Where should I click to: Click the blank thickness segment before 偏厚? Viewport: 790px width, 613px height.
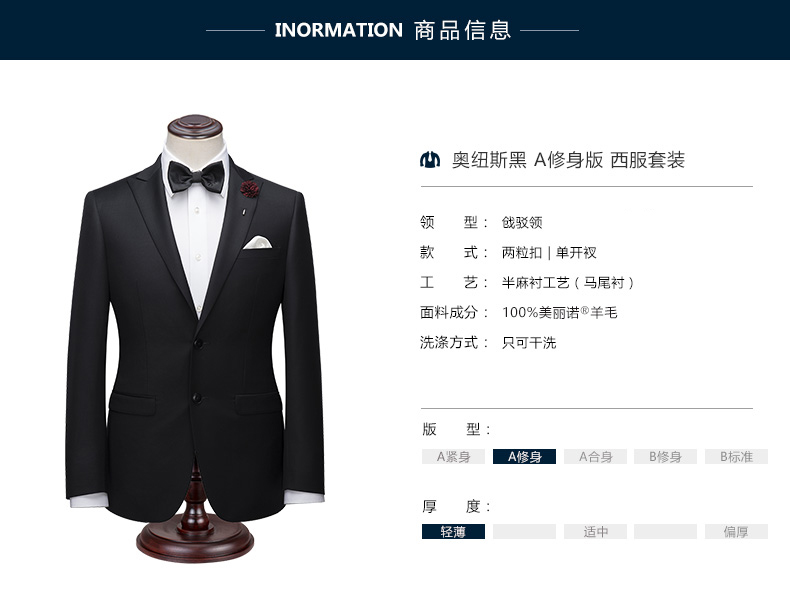tap(666, 531)
